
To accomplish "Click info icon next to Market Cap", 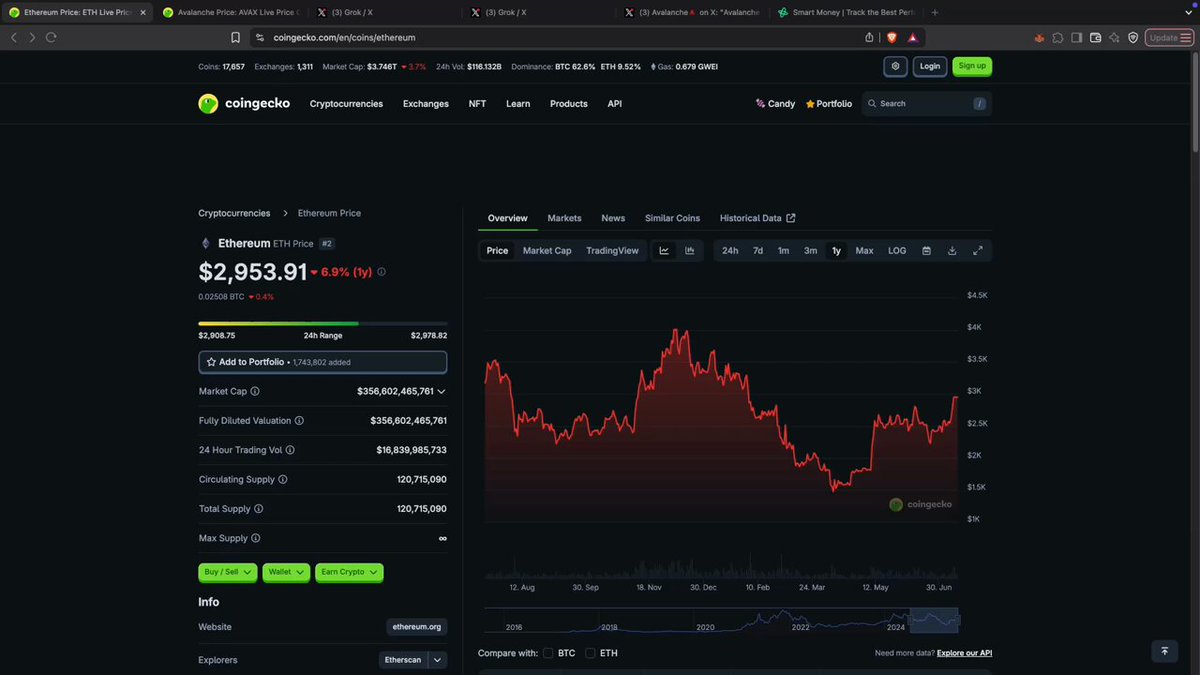I will coord(255,391).
